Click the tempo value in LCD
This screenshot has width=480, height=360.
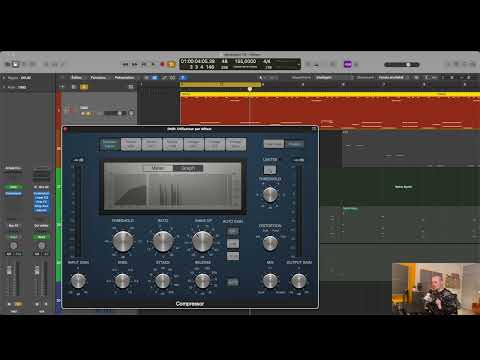[245, 61]
